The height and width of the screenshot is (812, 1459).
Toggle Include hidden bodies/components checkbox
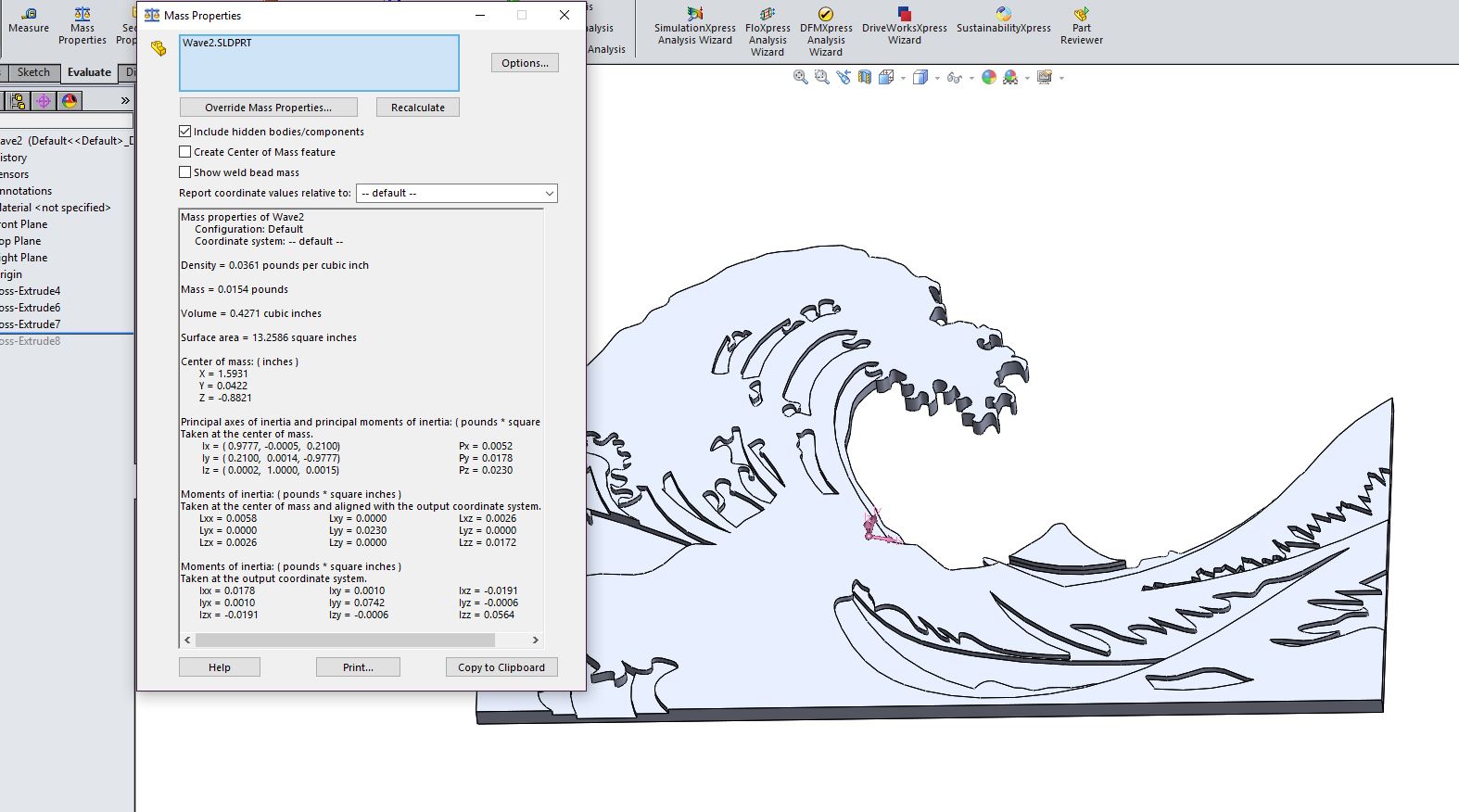[x=185, y=132]
